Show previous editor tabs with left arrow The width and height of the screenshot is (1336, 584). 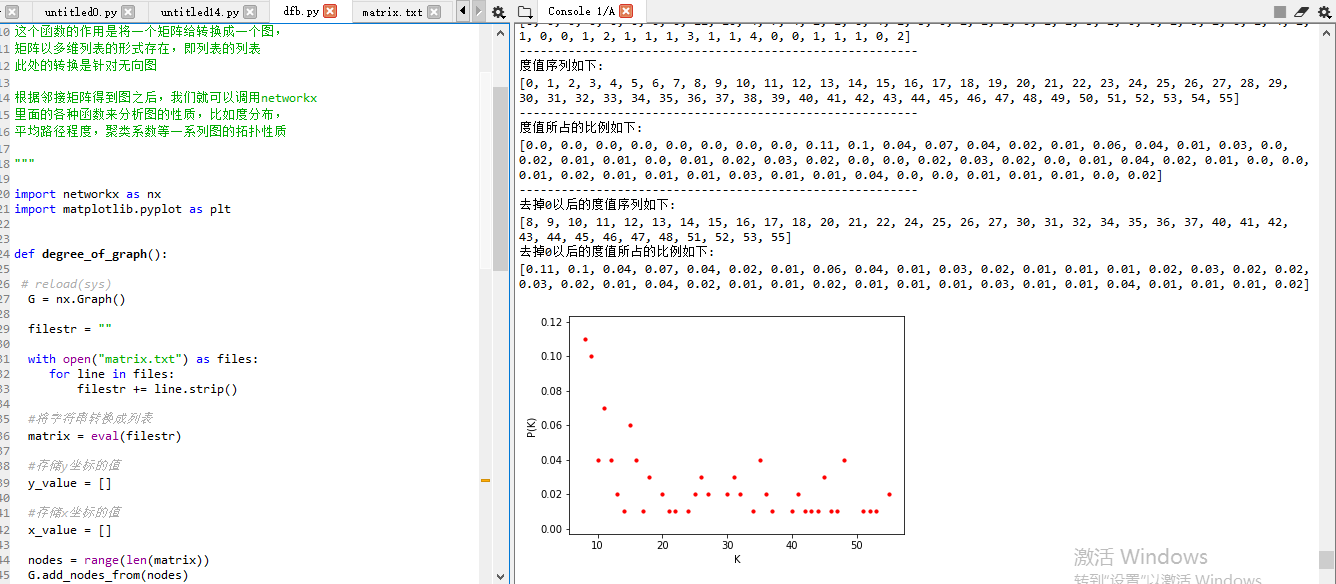[x=463, y=12]
